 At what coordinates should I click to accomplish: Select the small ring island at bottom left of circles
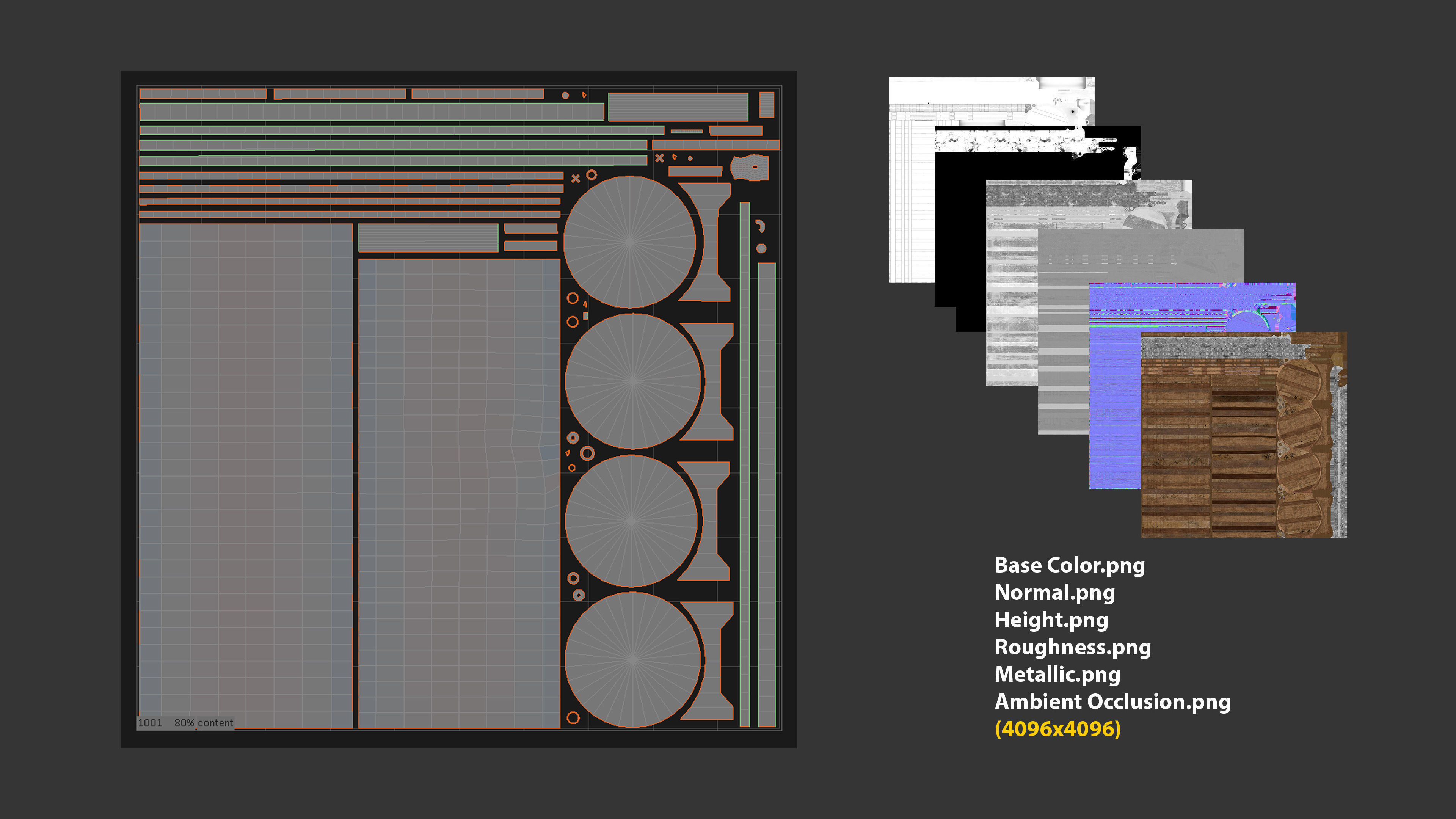point(573,717)
